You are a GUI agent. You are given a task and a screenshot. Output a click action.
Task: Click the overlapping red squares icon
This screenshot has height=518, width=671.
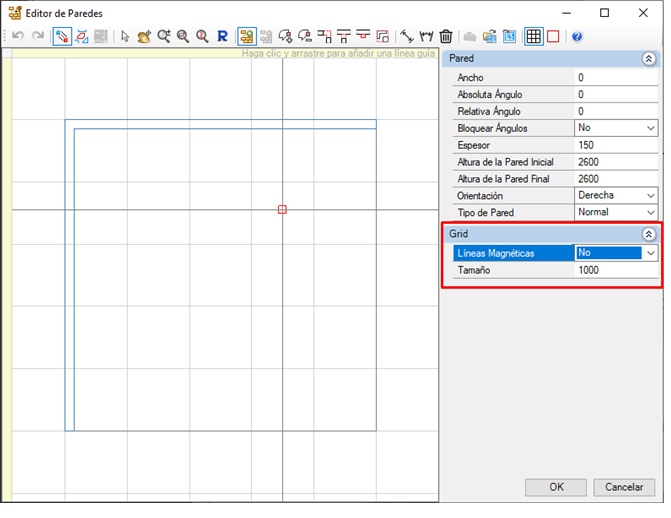pos(383,36)
